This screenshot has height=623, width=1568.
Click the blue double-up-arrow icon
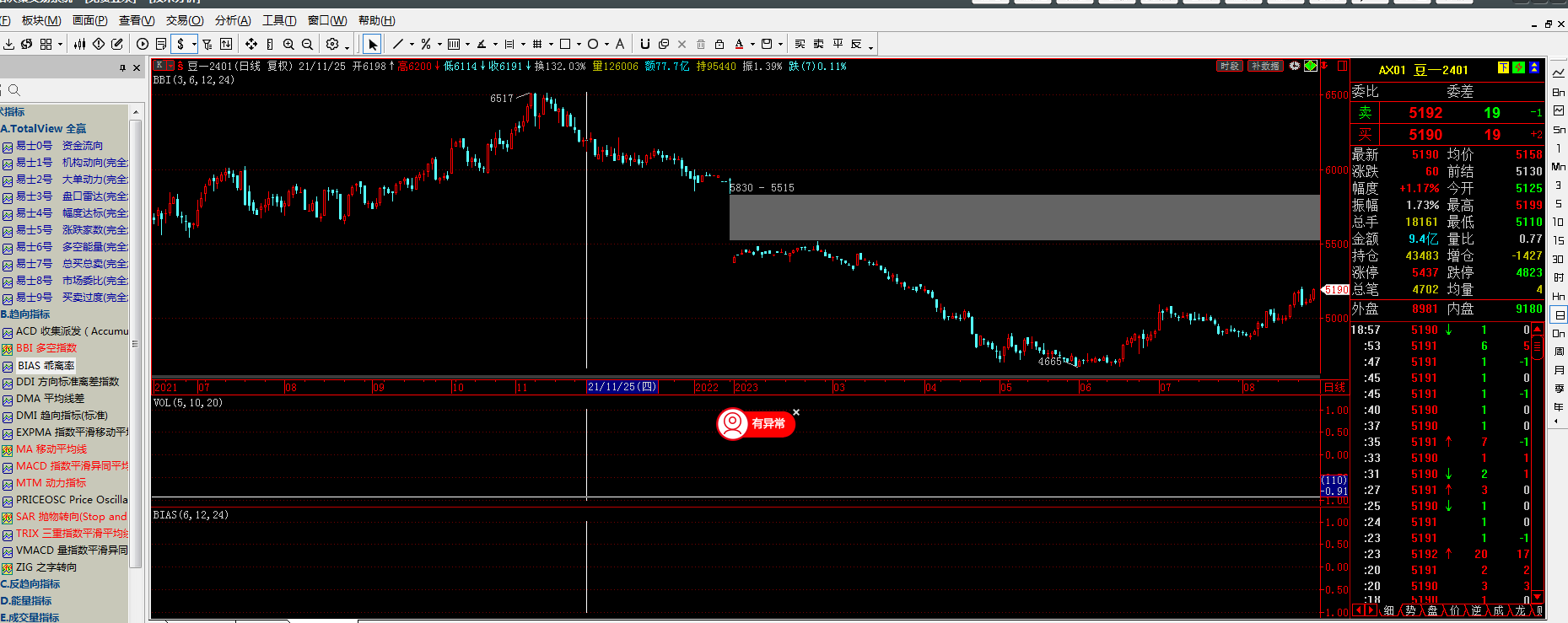1534,67
